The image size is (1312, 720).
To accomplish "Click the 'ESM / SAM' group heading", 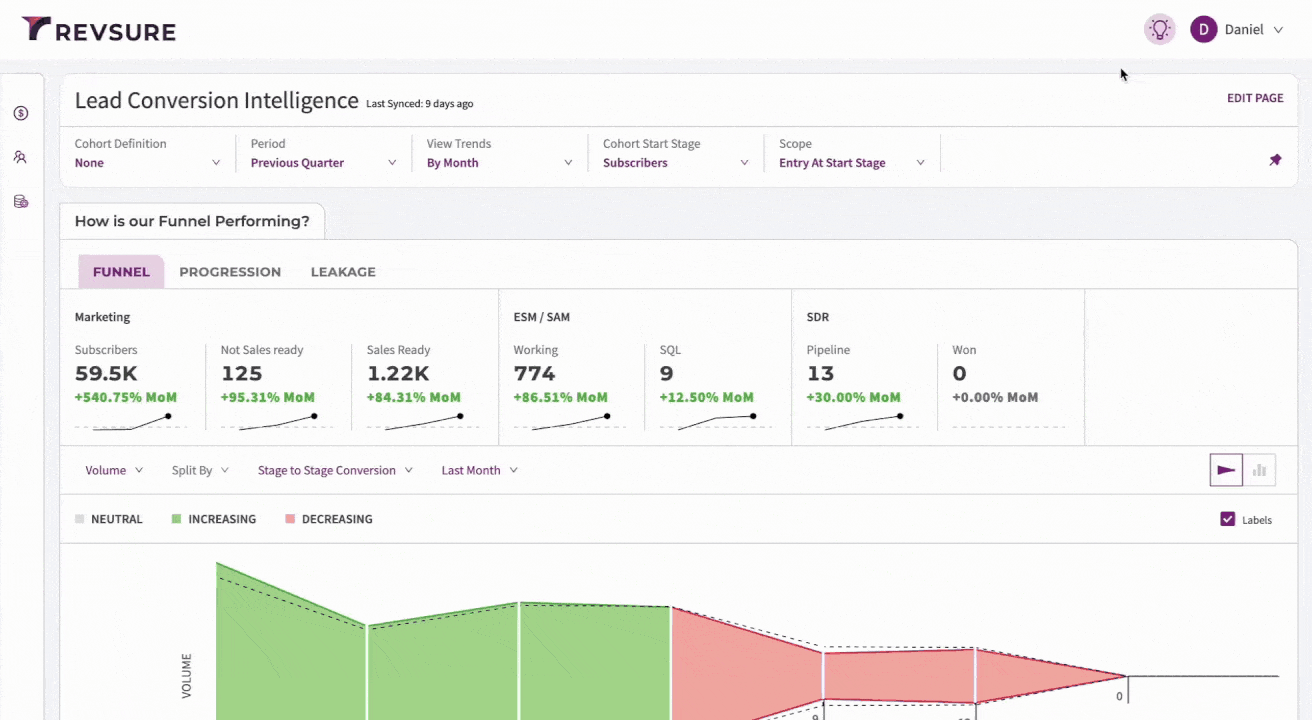I will (x=541, y=317).
